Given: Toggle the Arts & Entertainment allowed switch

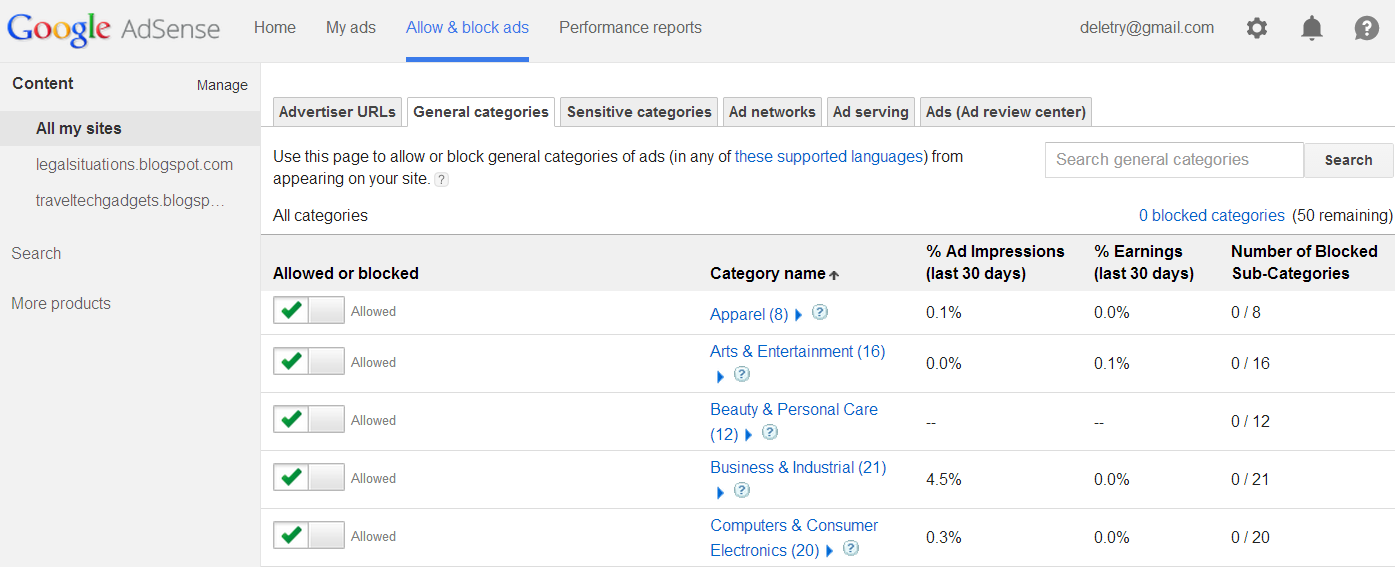Looking at the screenshot, I should click(309, 362).
